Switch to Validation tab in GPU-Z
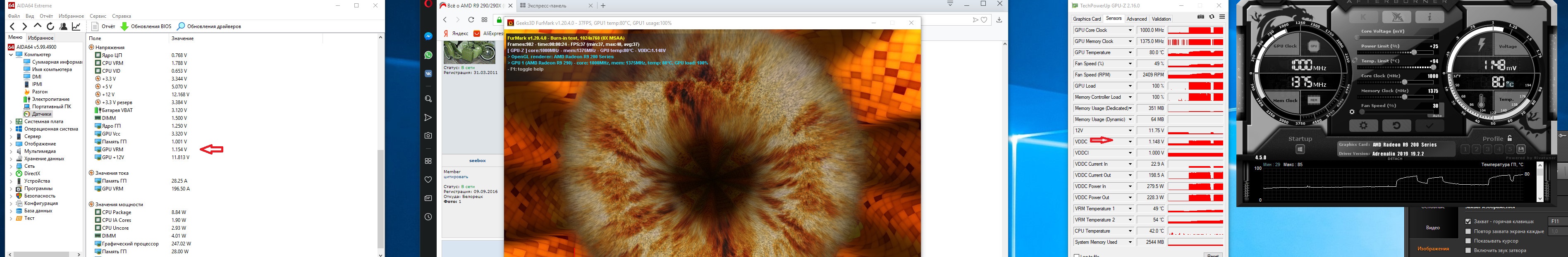Image resolution: width=1568 pixels, height=257 pixels. (x=1162, y=19)
